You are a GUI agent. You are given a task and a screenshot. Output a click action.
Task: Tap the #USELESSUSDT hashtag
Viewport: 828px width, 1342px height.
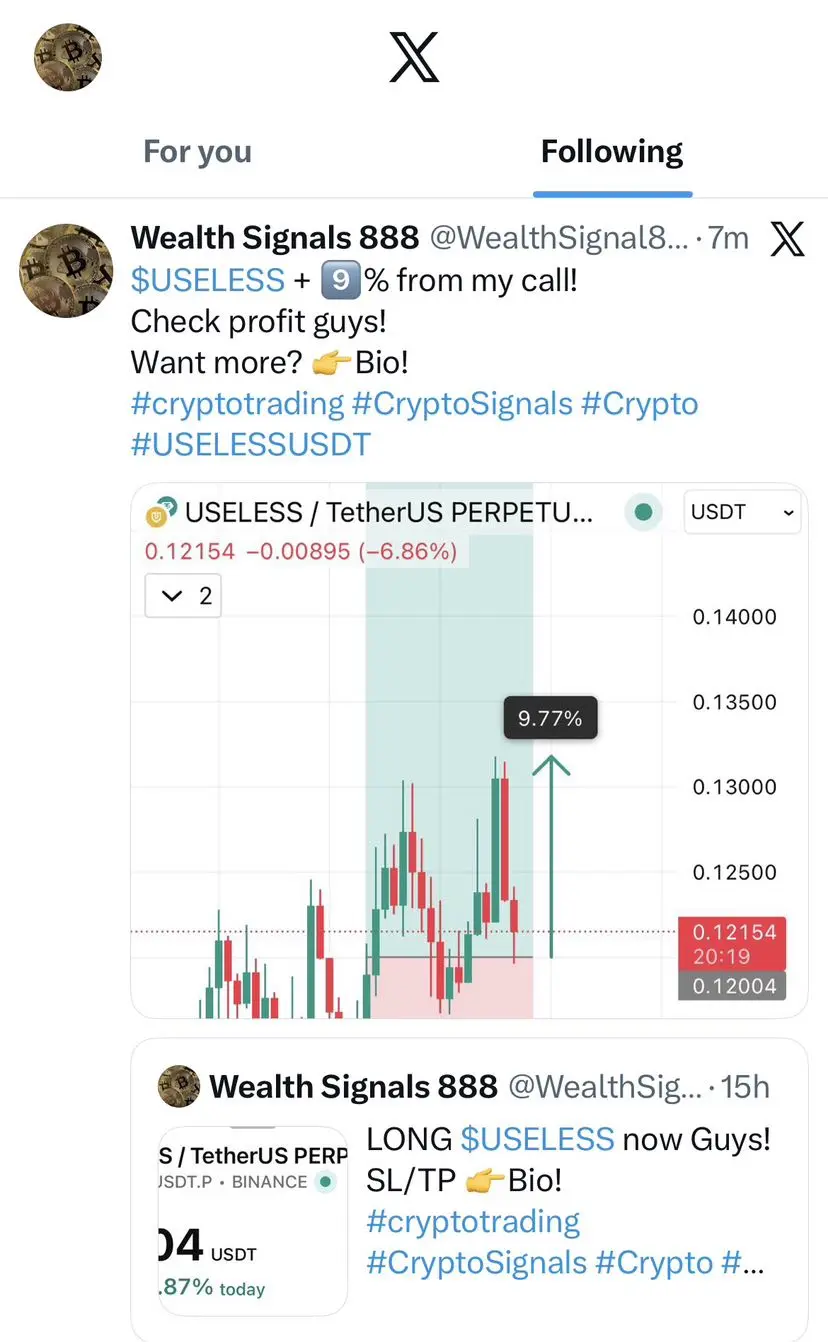coord(250,444)
